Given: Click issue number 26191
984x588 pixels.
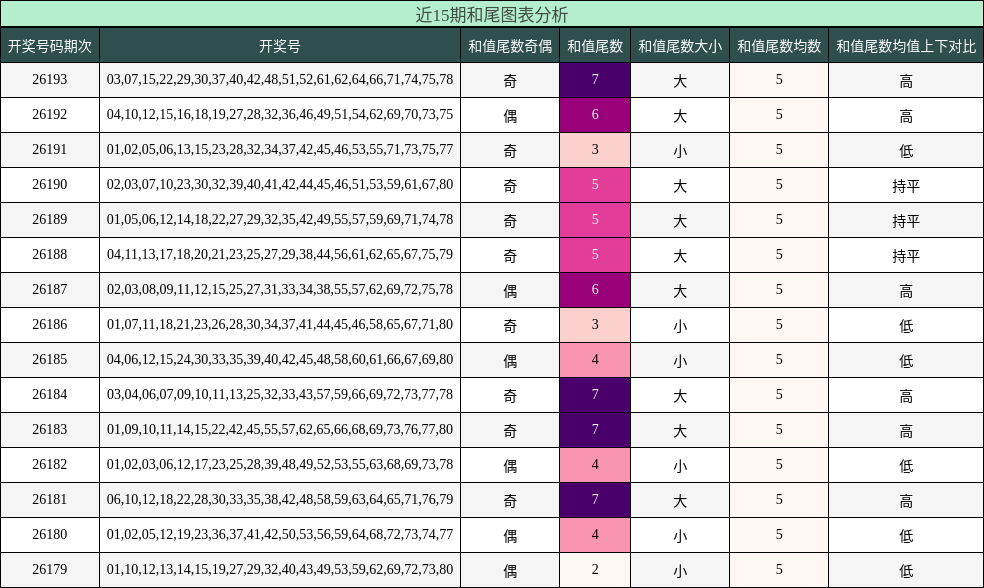Looking at the screenshot, I should point(50,150).
